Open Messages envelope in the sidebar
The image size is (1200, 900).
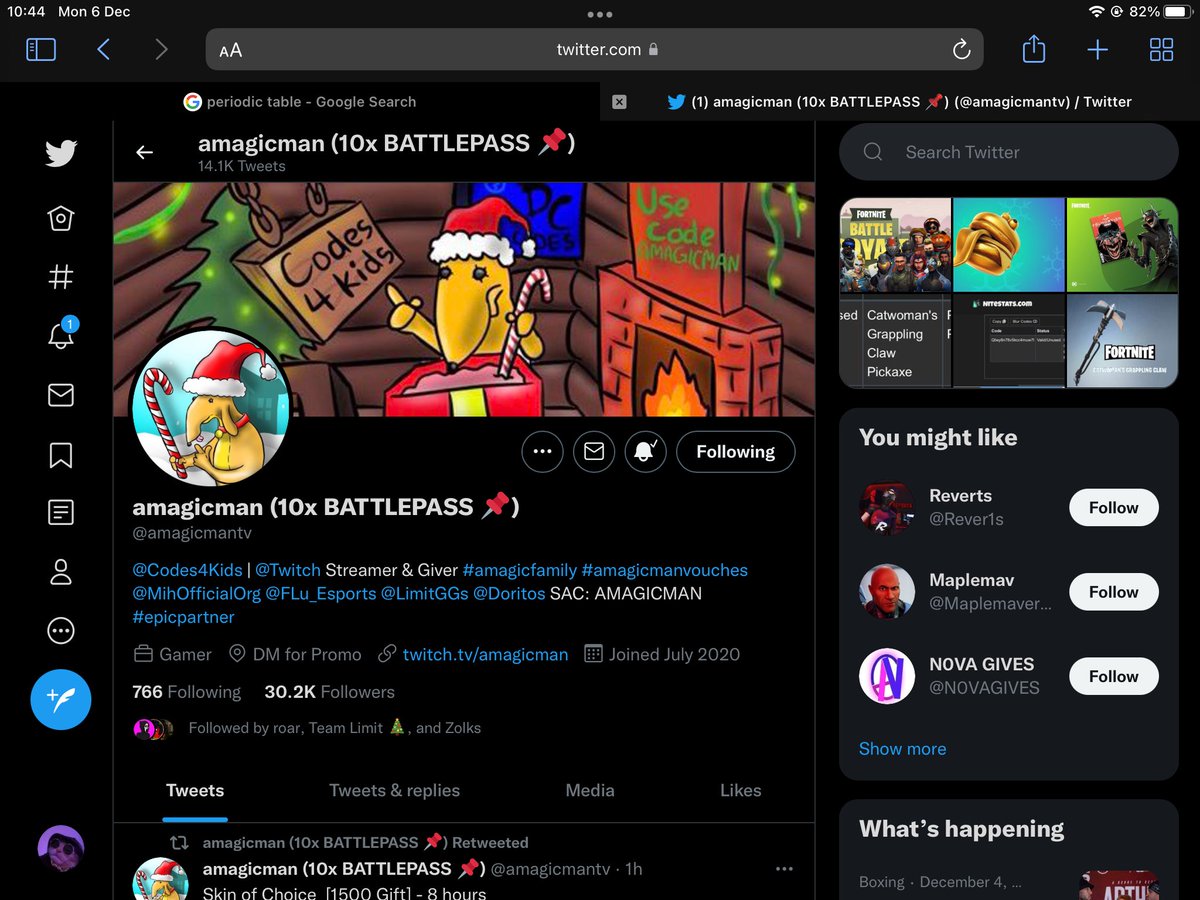pyautogui.click(x=61, y=396)
